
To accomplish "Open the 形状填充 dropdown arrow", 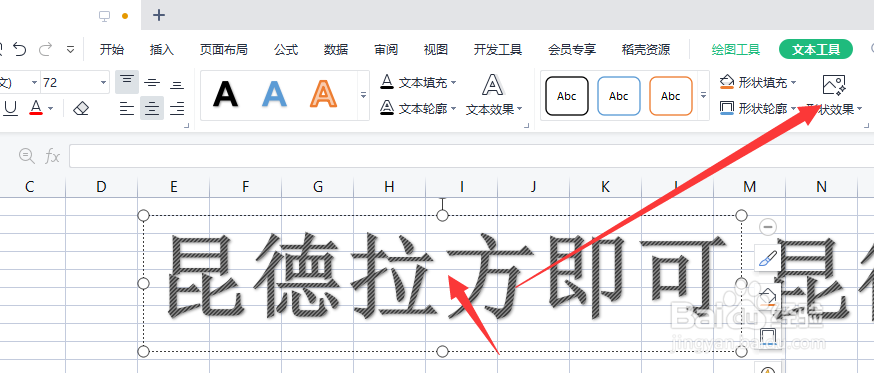I will pyautogui.click(x=793, y=83).
